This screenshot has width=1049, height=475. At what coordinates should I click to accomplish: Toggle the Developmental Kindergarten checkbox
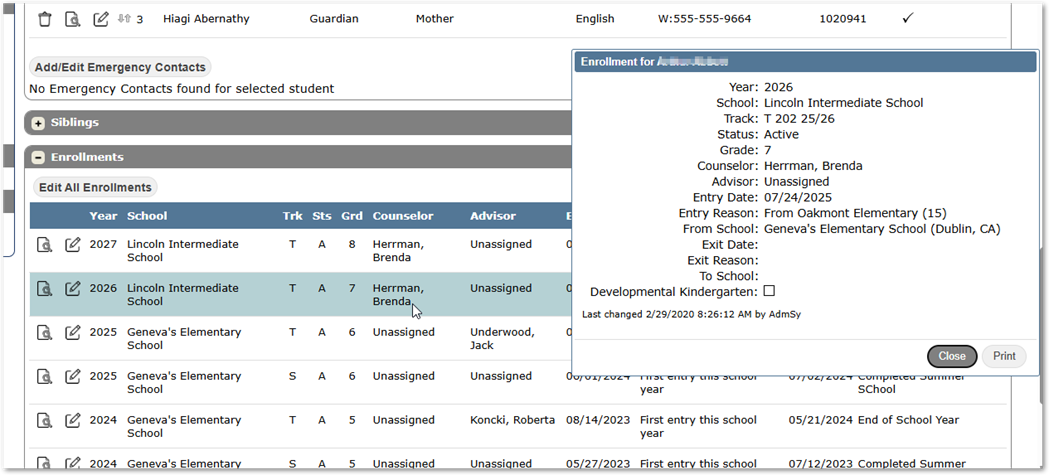coord(769,291)
